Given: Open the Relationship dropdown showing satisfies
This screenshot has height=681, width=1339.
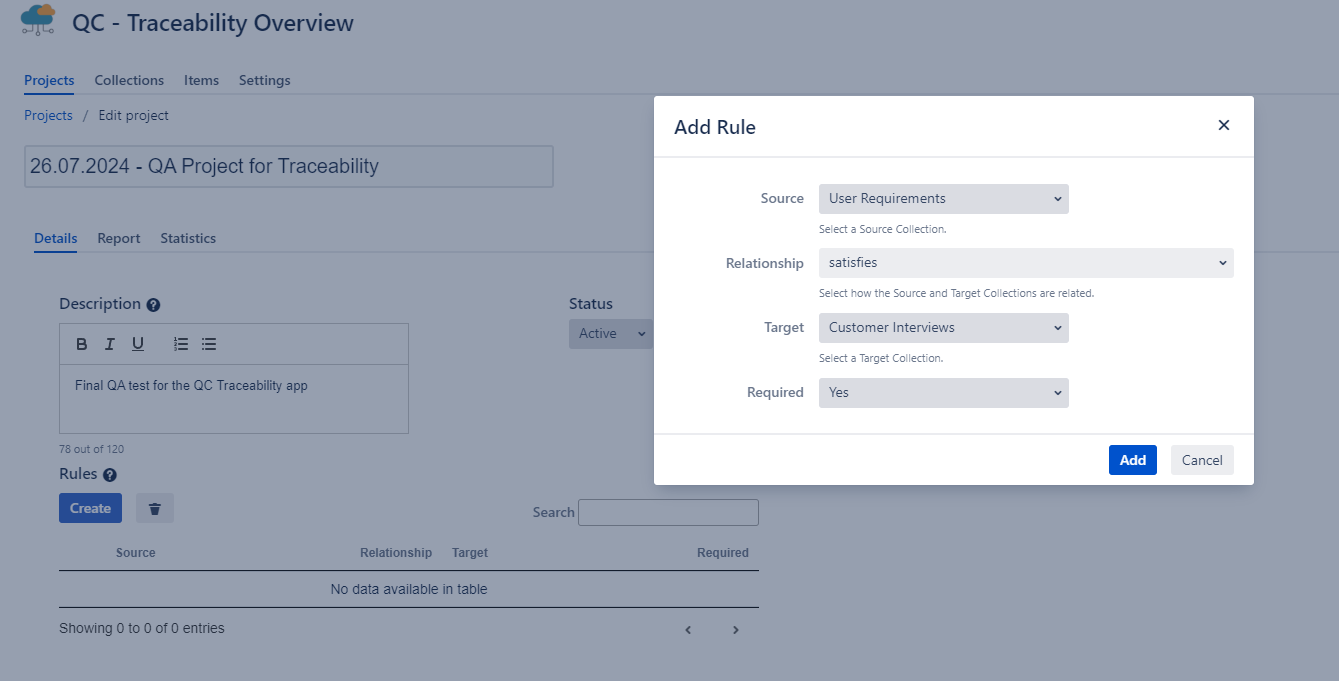Looking at the screenshot, I should click(1025, 263).
